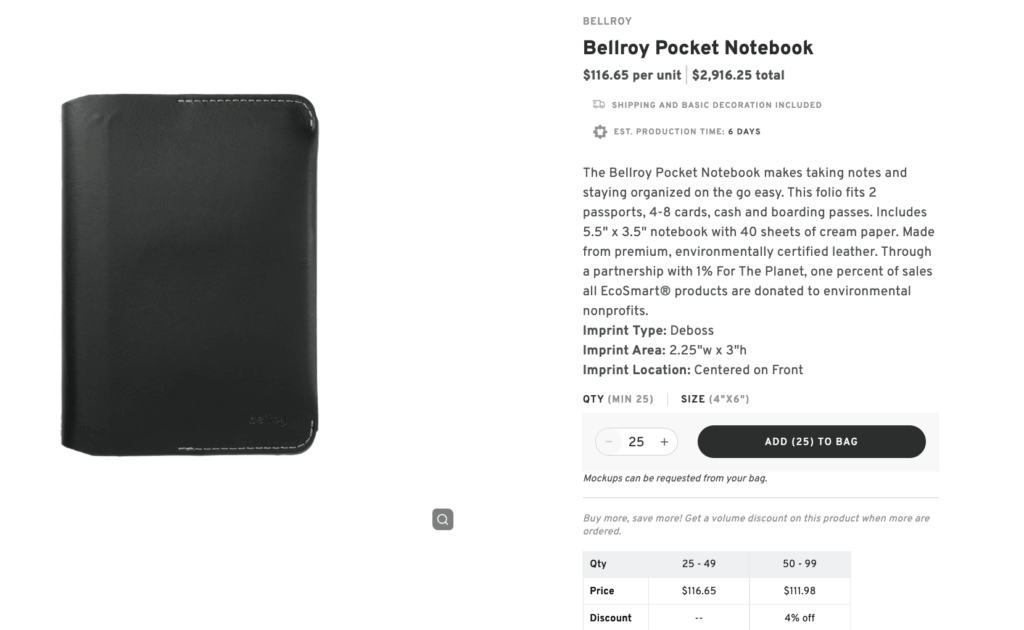Click the $116.65 per unit price

[x=632, y=74]
